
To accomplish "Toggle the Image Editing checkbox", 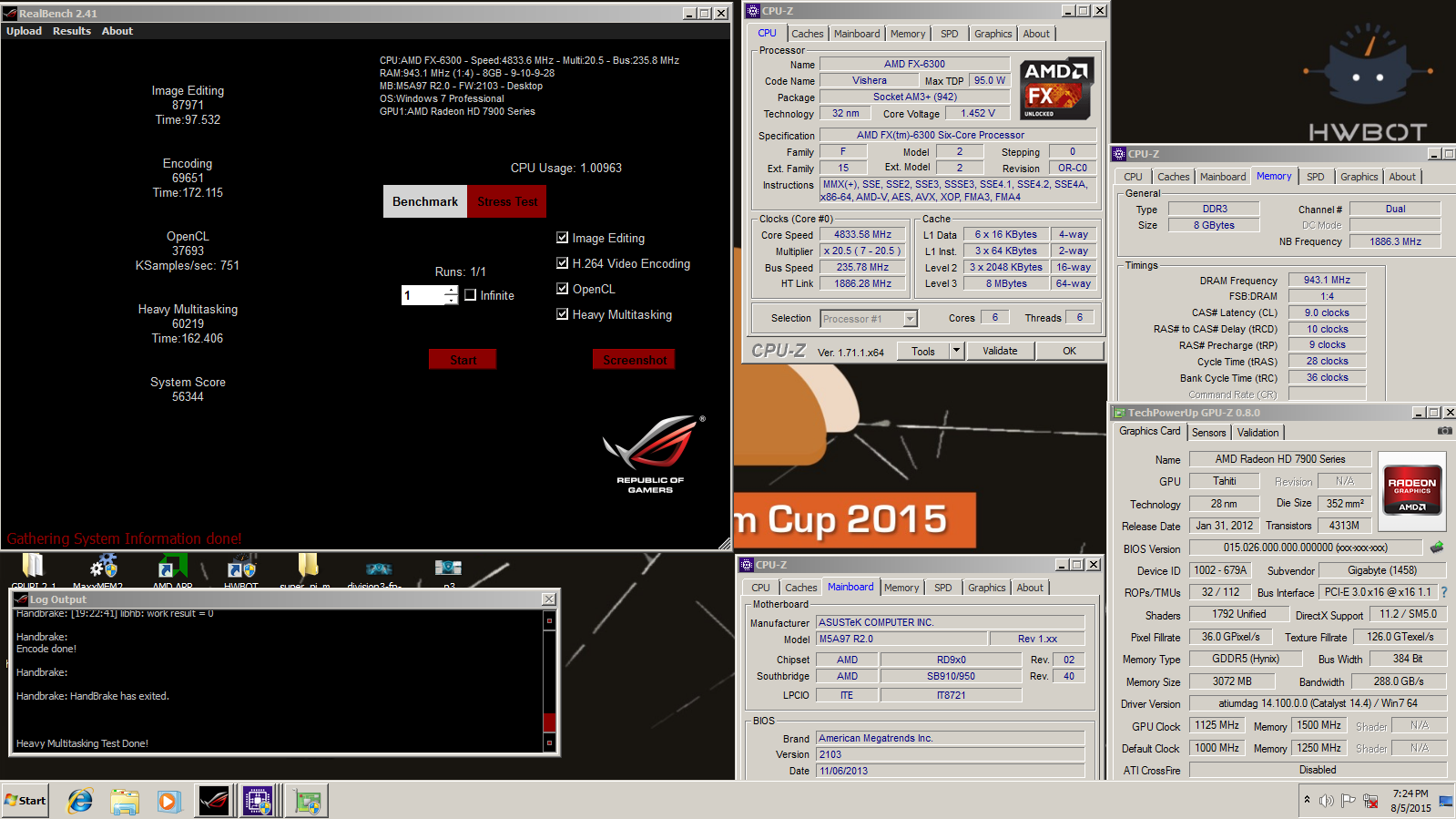I will click(x=563, y=238).
